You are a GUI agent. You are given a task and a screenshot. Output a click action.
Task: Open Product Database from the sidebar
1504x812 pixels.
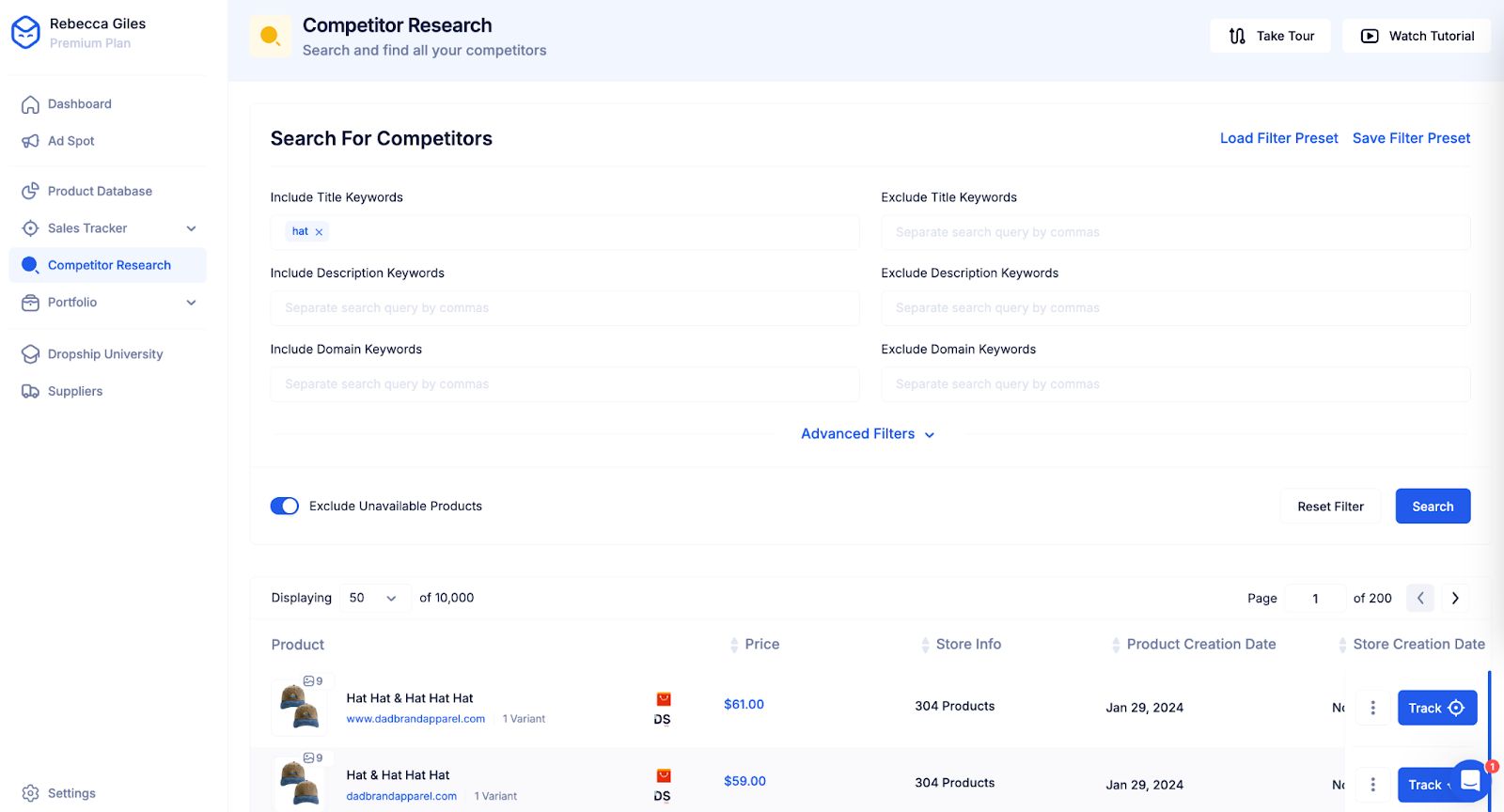point(100,191)
